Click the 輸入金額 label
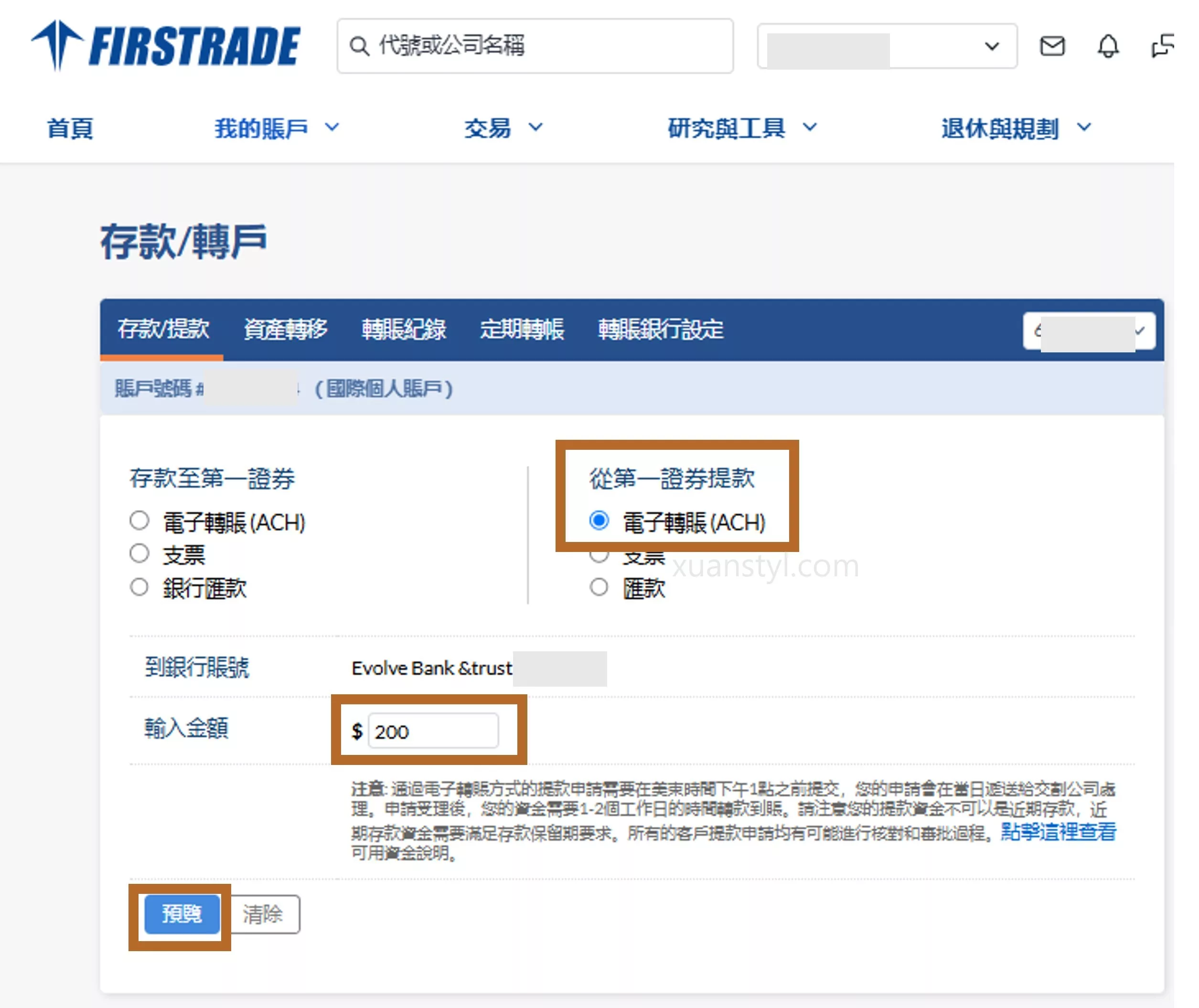This screenshot has height=1008, width=1199. (x=186, y=728)
